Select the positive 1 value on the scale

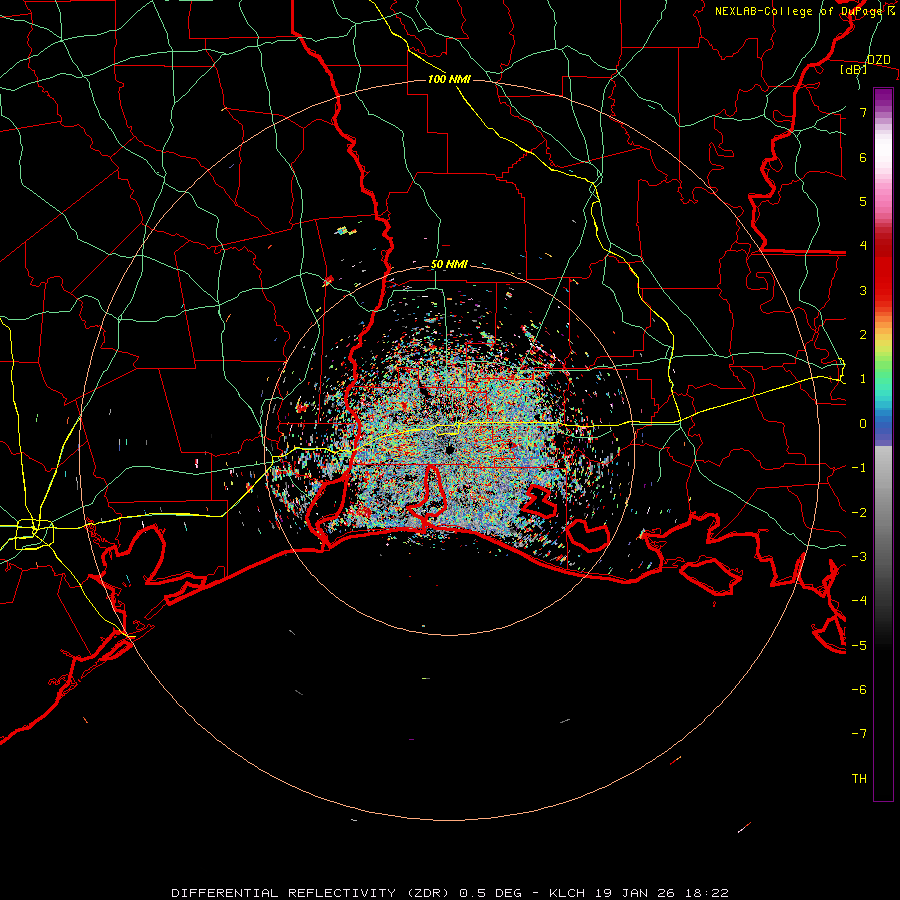863,379
